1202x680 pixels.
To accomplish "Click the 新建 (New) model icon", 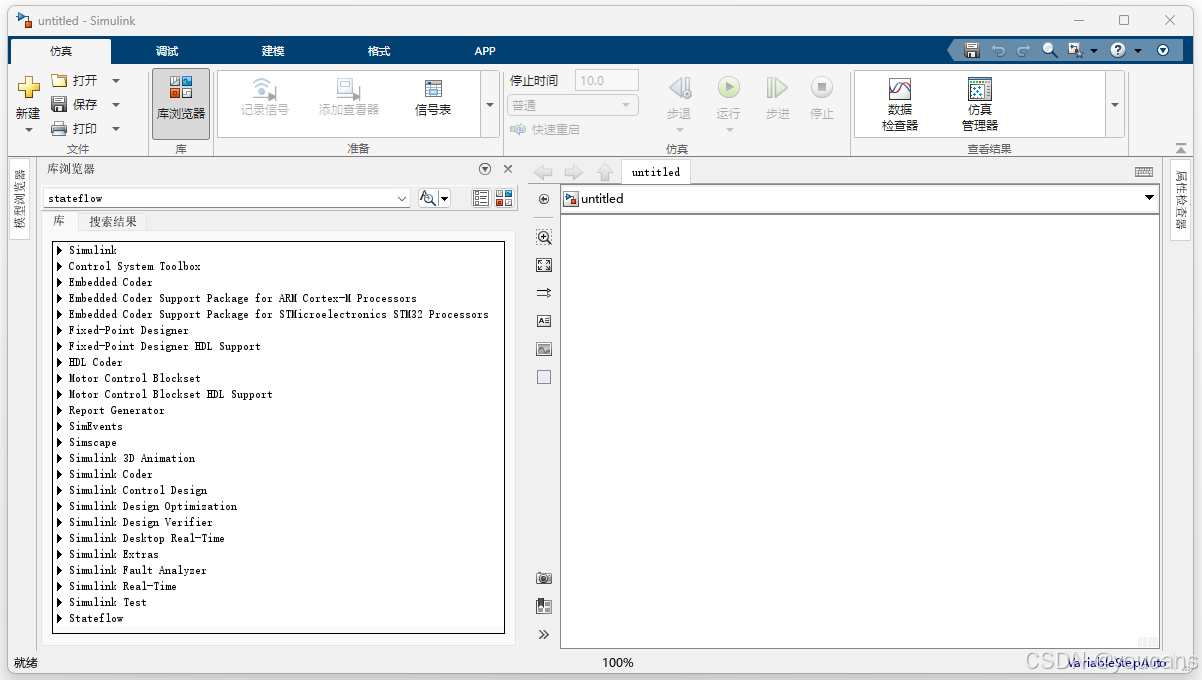I will (28, 88).
